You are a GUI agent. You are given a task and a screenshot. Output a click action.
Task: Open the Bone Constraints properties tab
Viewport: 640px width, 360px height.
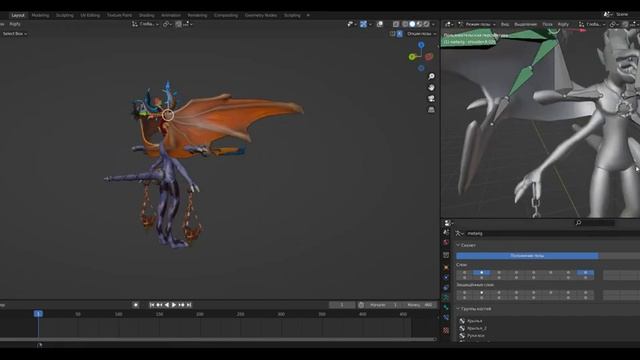(x=446, y=318)
